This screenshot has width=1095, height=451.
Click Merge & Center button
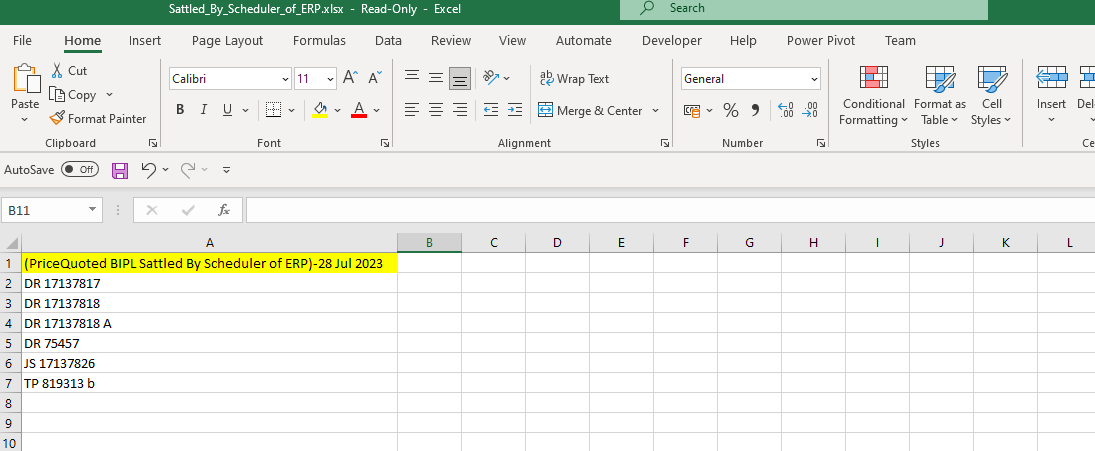click(x=590, y=110)
